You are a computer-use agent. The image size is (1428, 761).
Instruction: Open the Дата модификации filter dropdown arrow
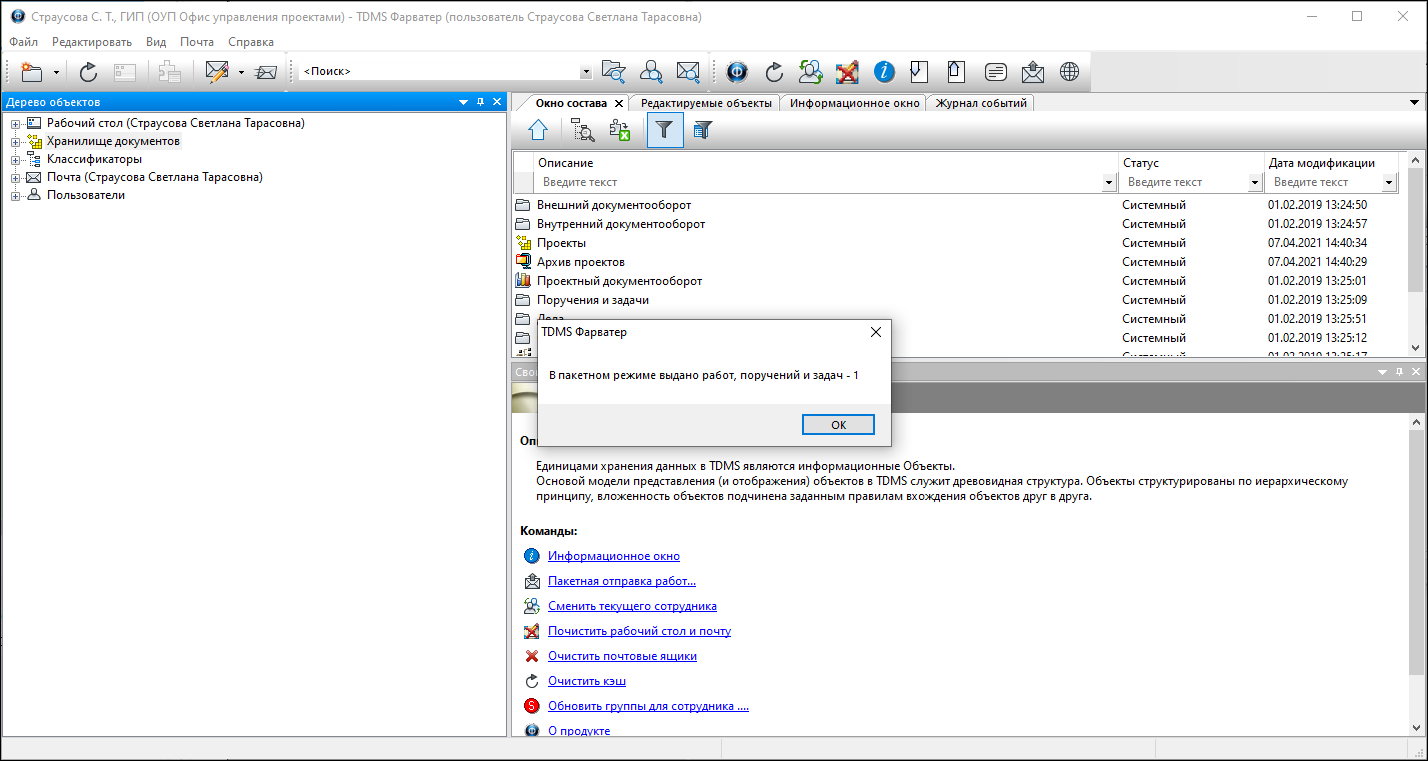click(1389, 183)
